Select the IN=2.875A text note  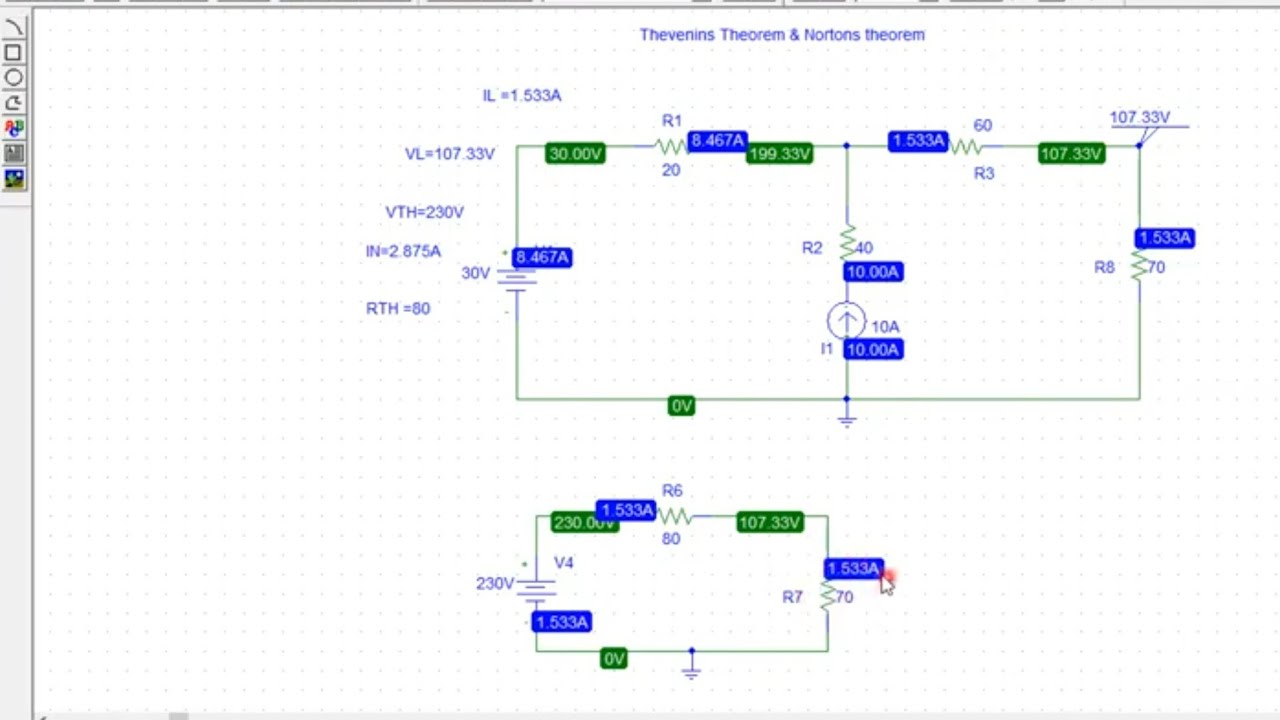[403, 251]
